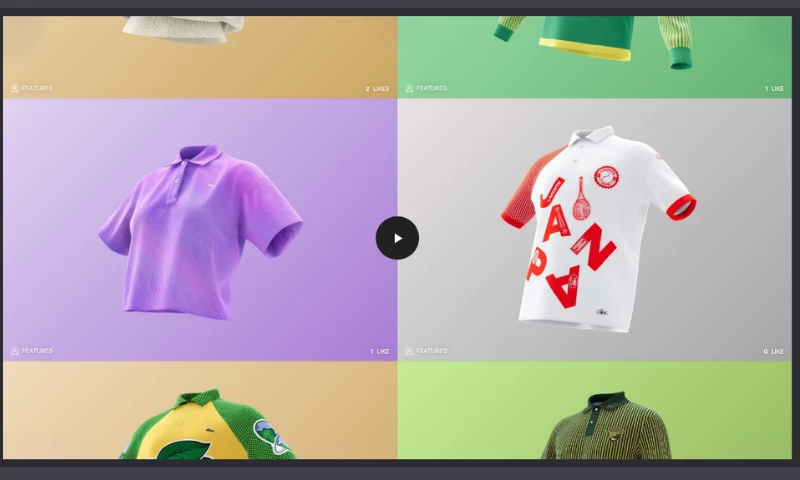Like the purple polo via 1 LIKE
This screenshot has height=480, width=800.
pos(380,351)
